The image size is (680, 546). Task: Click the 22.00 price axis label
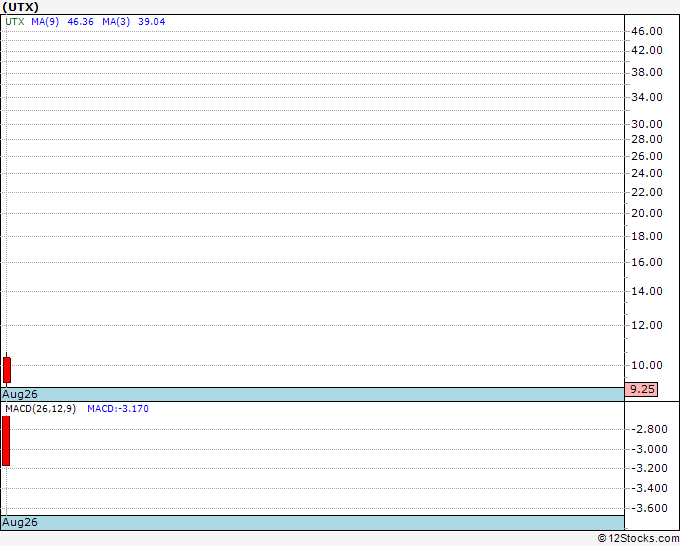[x=647, y=192]
